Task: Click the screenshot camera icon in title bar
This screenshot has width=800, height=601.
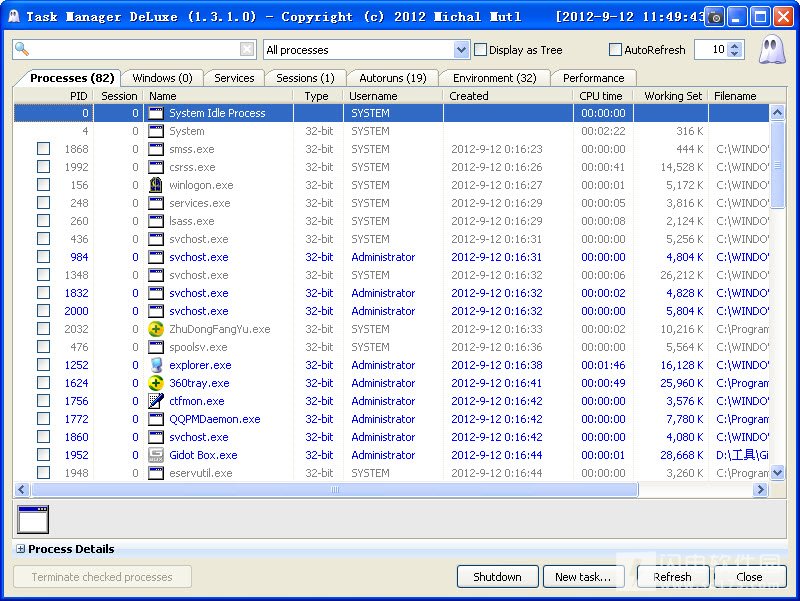Action: coord(715,18)
